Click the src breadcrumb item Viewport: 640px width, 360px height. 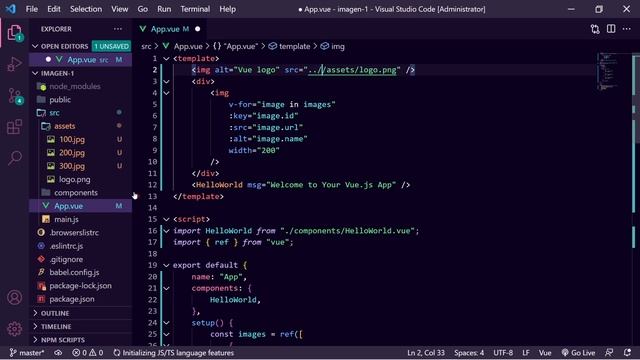coord(146,46)
